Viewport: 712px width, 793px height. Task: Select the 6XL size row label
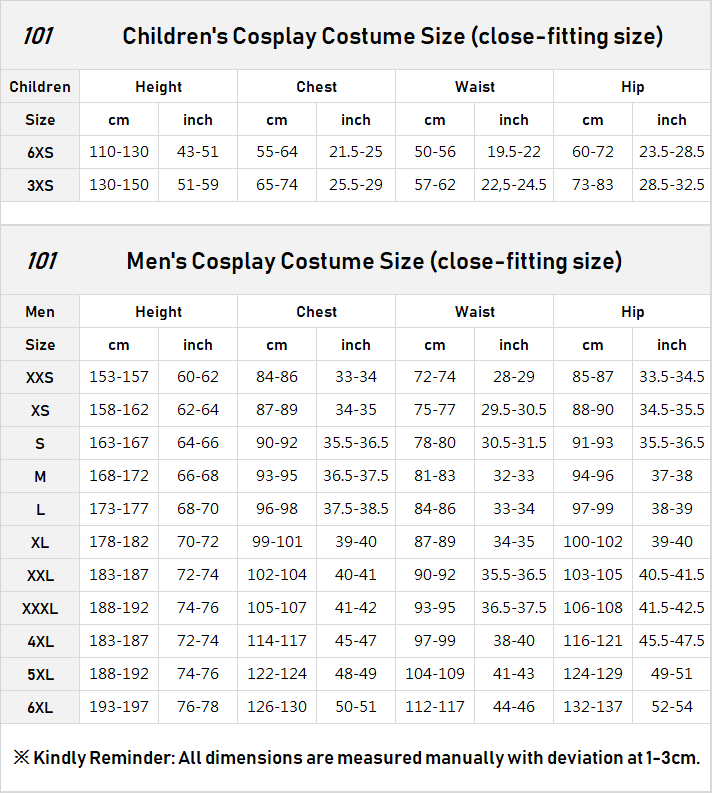click(x=40, y=707)
